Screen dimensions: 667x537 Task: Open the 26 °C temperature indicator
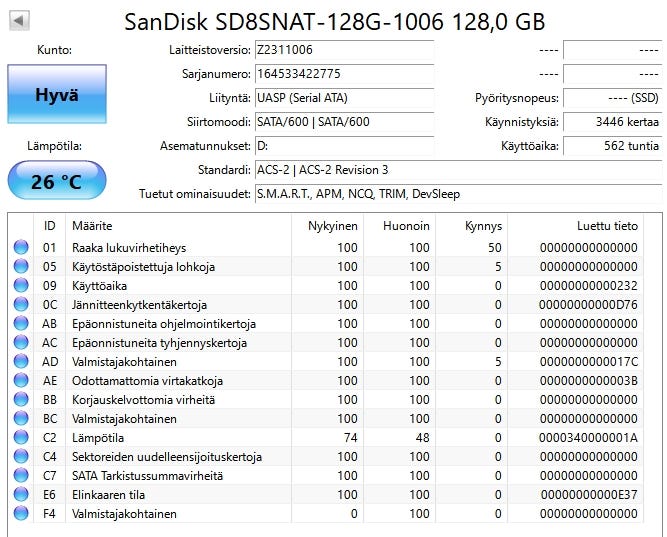tap(57, 180)
